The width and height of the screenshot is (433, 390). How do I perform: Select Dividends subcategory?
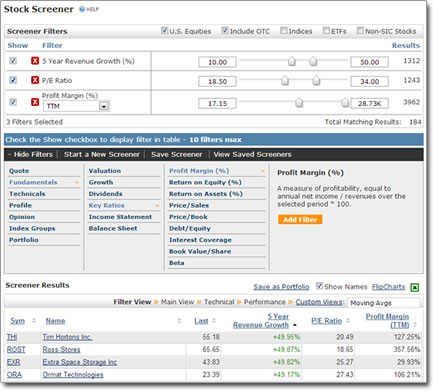click(105, 194)
